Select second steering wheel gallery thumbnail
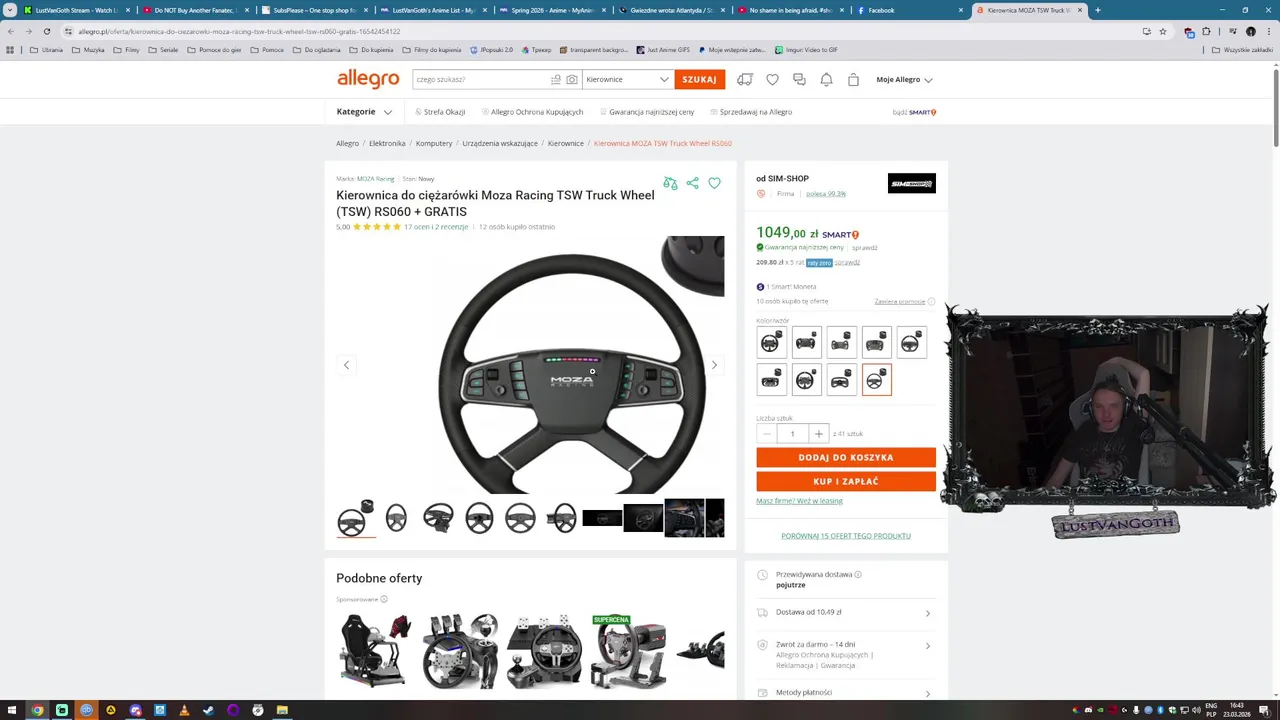Screen dimensions: 1280x720 pyautogui.click(x=396, y=518)
